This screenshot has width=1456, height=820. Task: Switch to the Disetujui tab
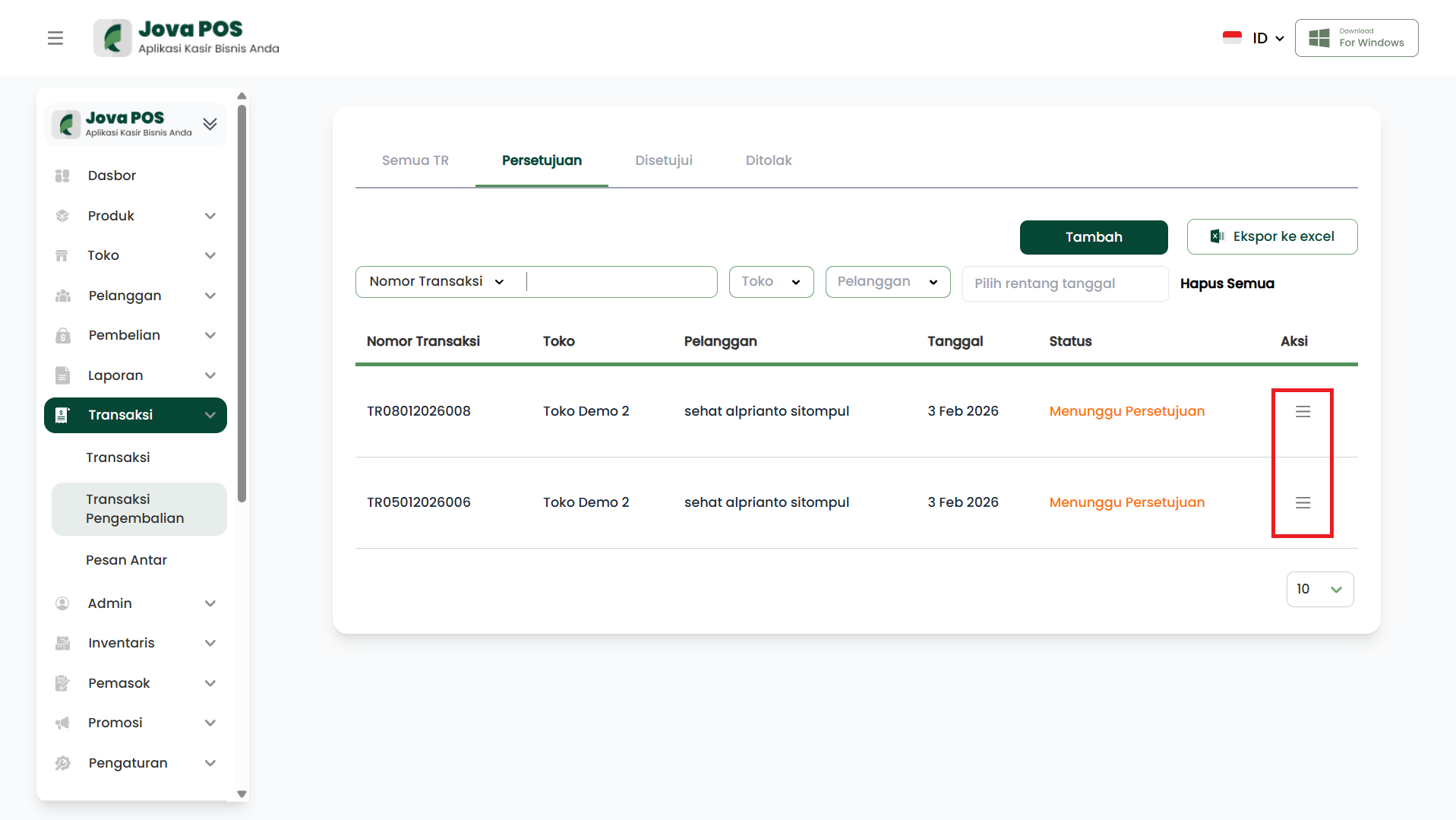pyautogui.click(x=663, y=160)
